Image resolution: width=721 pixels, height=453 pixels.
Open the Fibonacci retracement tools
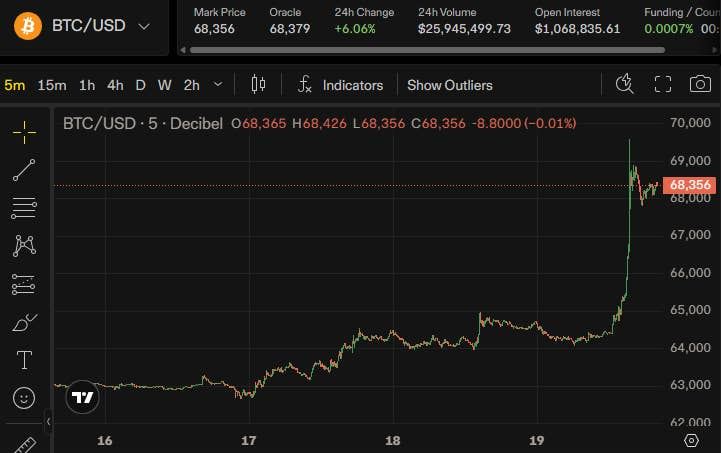click(24, 208)
